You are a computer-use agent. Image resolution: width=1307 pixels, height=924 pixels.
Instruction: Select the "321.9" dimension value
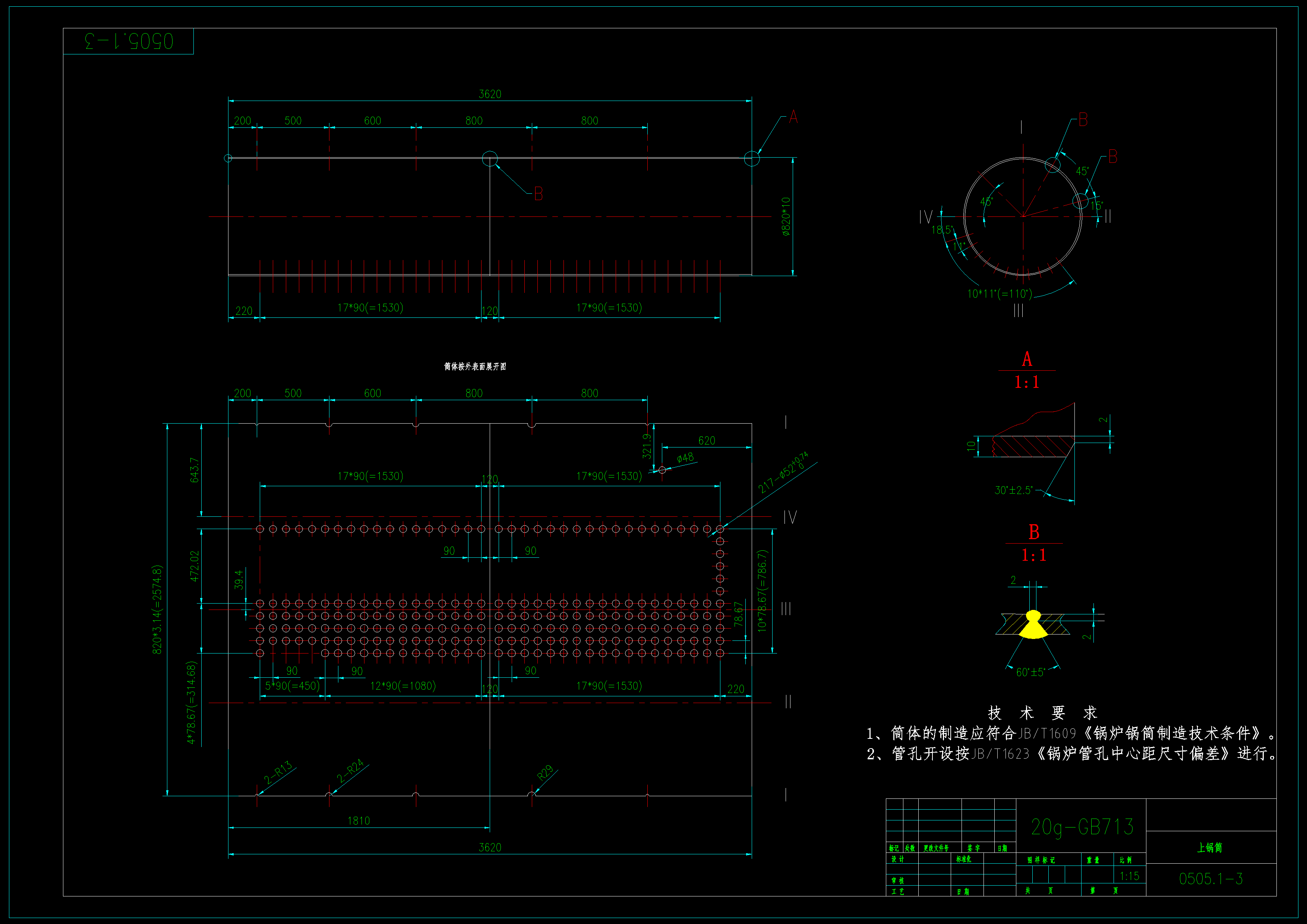(x=647, y=446)
